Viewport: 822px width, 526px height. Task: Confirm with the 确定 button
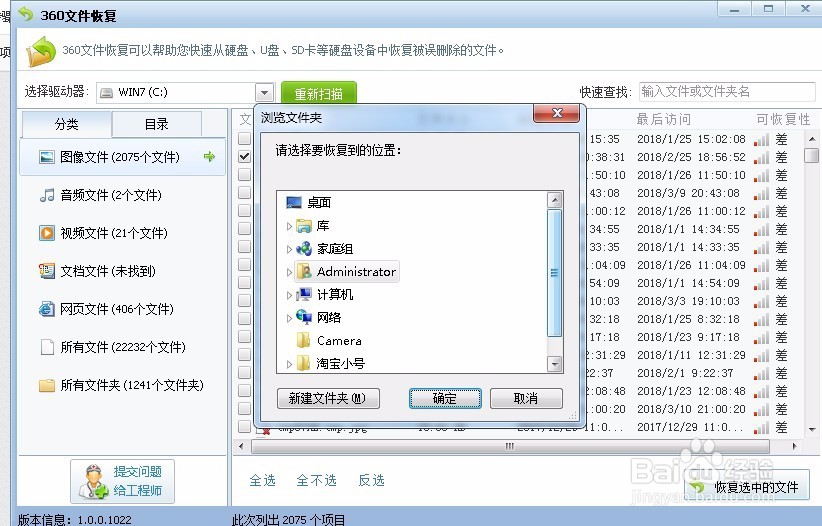(445, 399)
